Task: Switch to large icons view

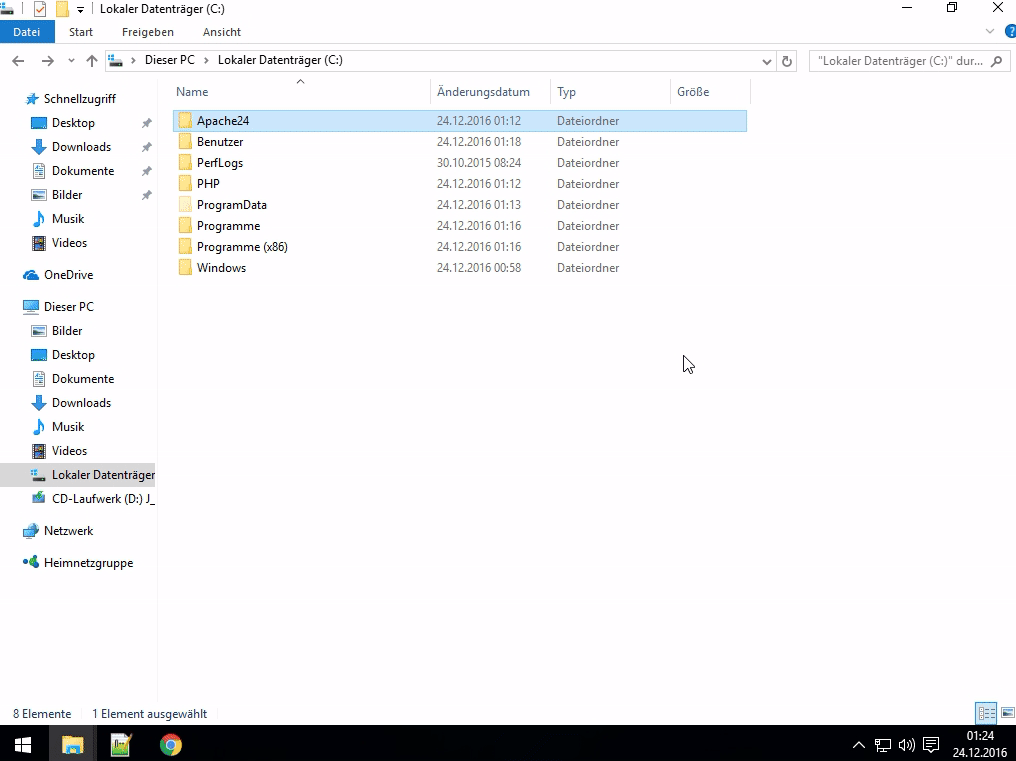Action: point(1006,713)
